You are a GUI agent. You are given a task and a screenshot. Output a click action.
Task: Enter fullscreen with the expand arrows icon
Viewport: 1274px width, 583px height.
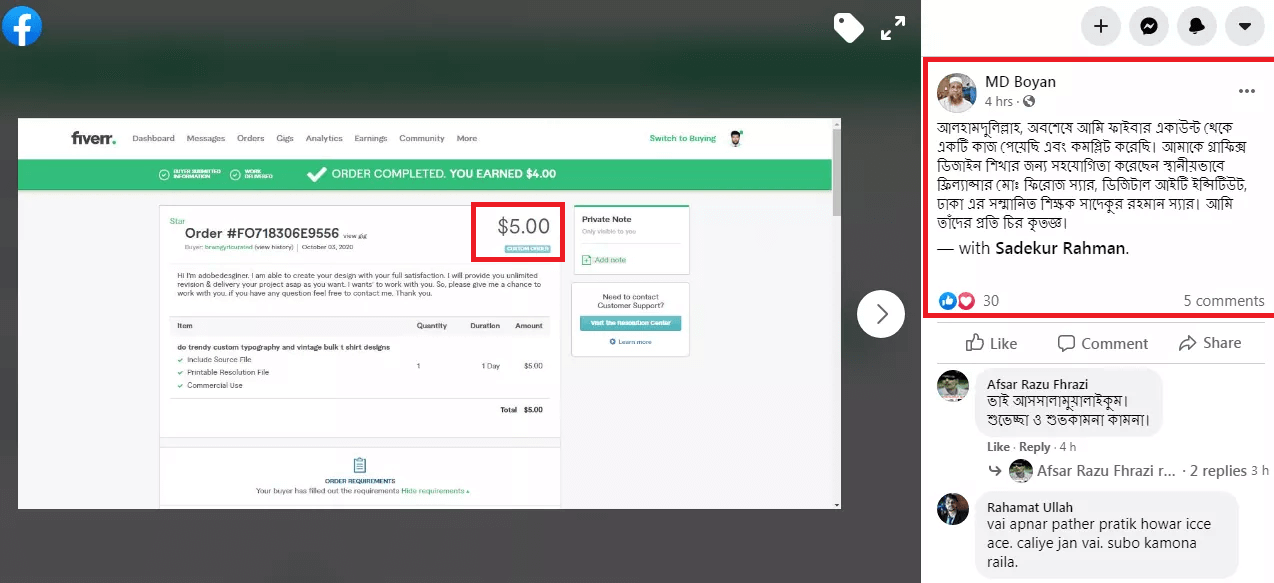(893, 29)
